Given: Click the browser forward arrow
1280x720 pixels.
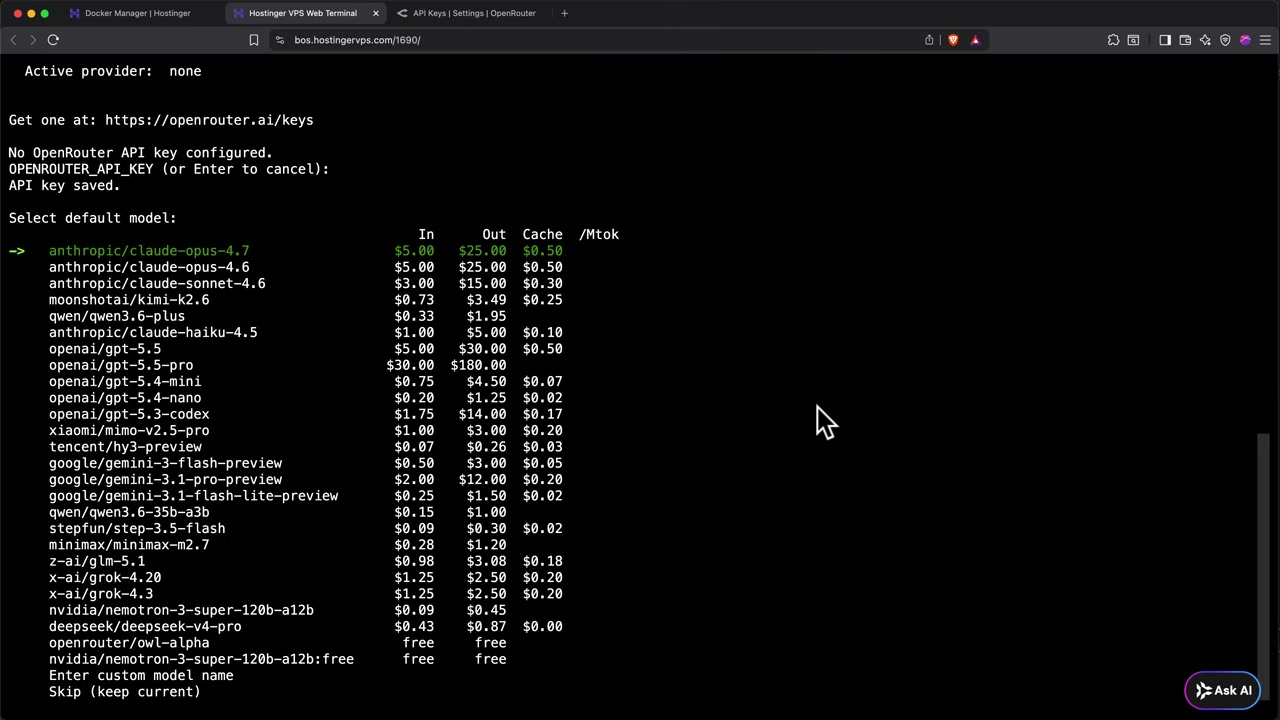Looking at the screenshot, I should coord(33,40).
